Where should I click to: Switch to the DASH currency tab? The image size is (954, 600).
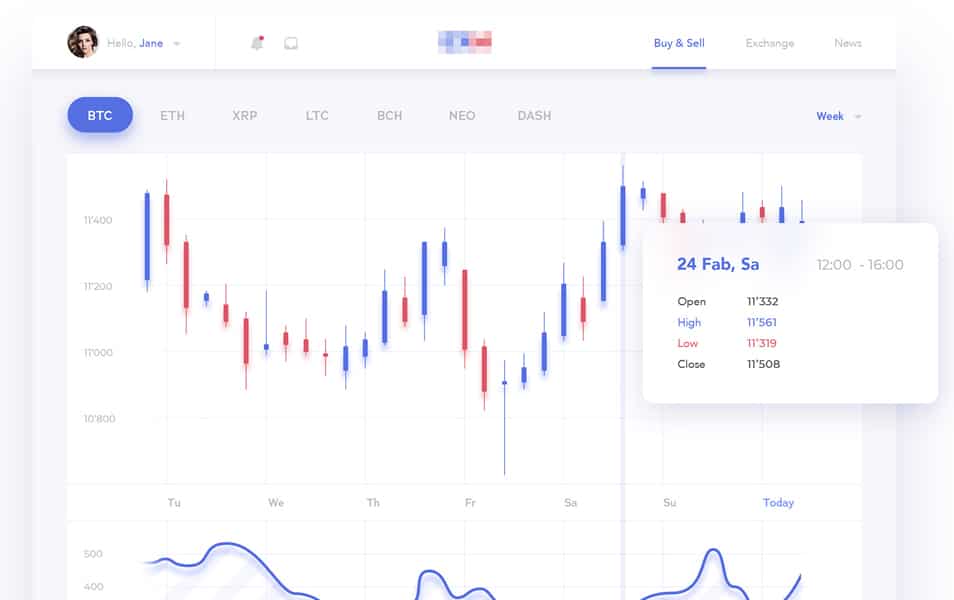click(534, 115)
